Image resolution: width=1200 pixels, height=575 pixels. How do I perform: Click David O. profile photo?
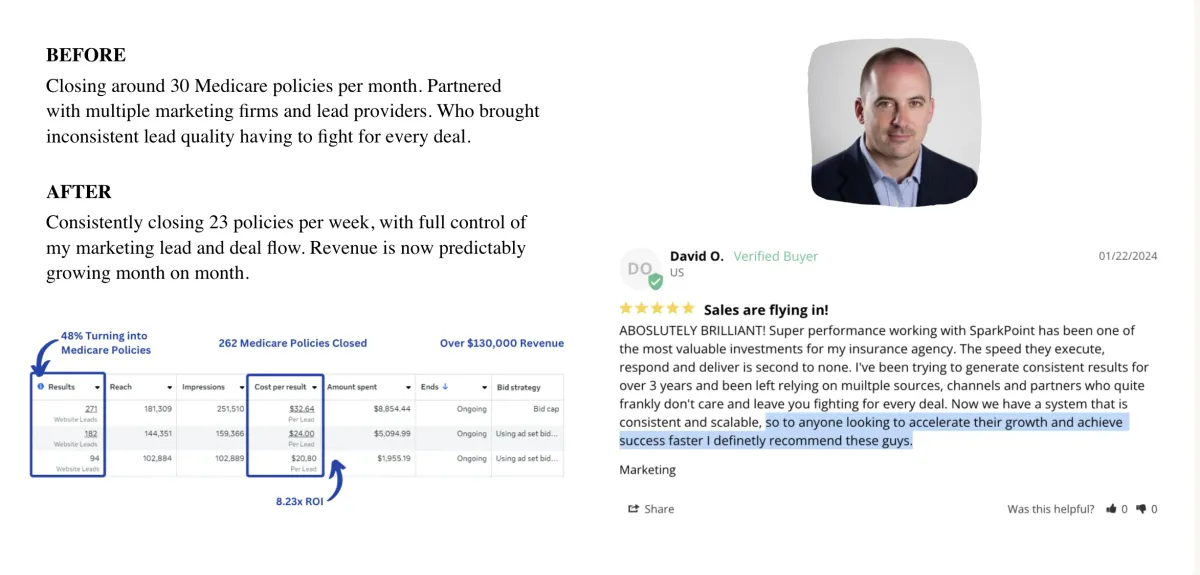coord(893,123)
